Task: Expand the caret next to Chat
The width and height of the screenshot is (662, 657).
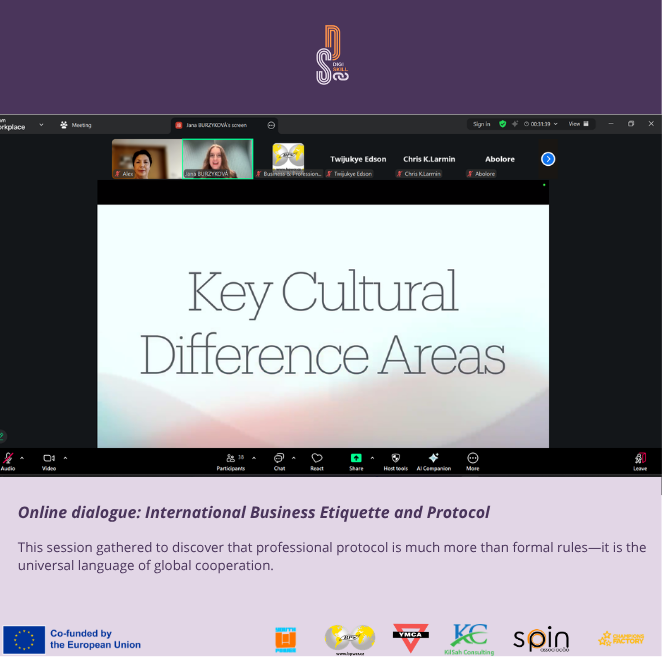Action: (x=293, y=458)
